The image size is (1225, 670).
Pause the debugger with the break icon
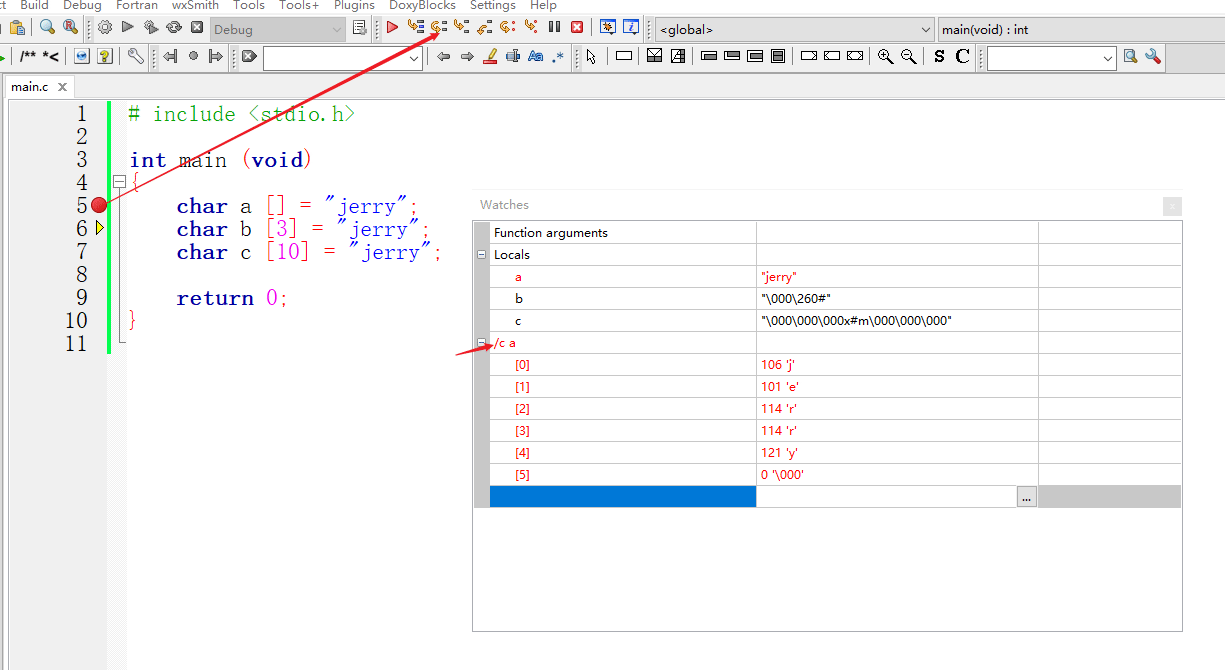pyautogui.click(x=554, y=28)
